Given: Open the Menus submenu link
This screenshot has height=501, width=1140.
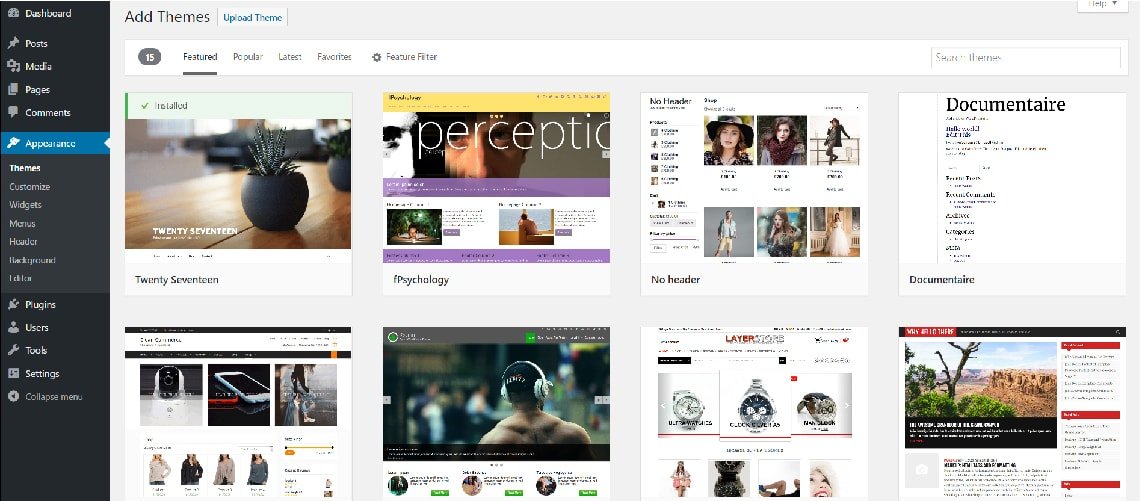Looking at the screenshot, I should pyautogui.click(x=23, y=223).
